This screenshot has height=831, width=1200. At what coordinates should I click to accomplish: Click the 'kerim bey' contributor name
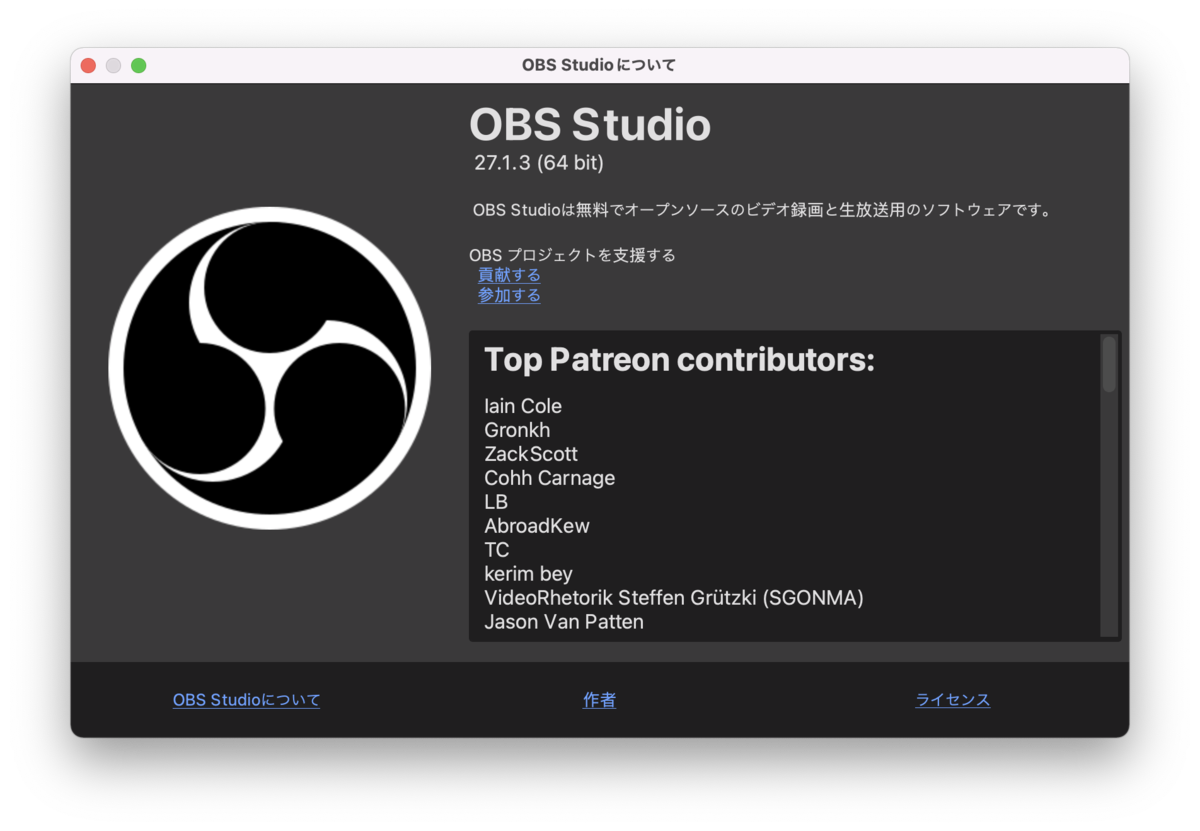point(528,574)
